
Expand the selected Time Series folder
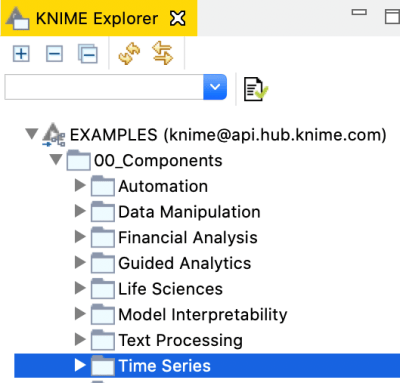tap(80, 365)
